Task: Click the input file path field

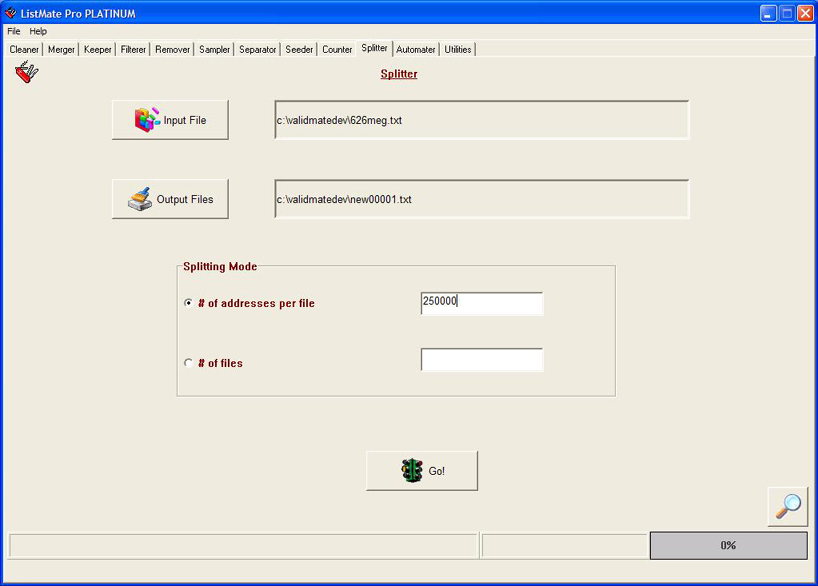Action: click(x=481, y=120)
